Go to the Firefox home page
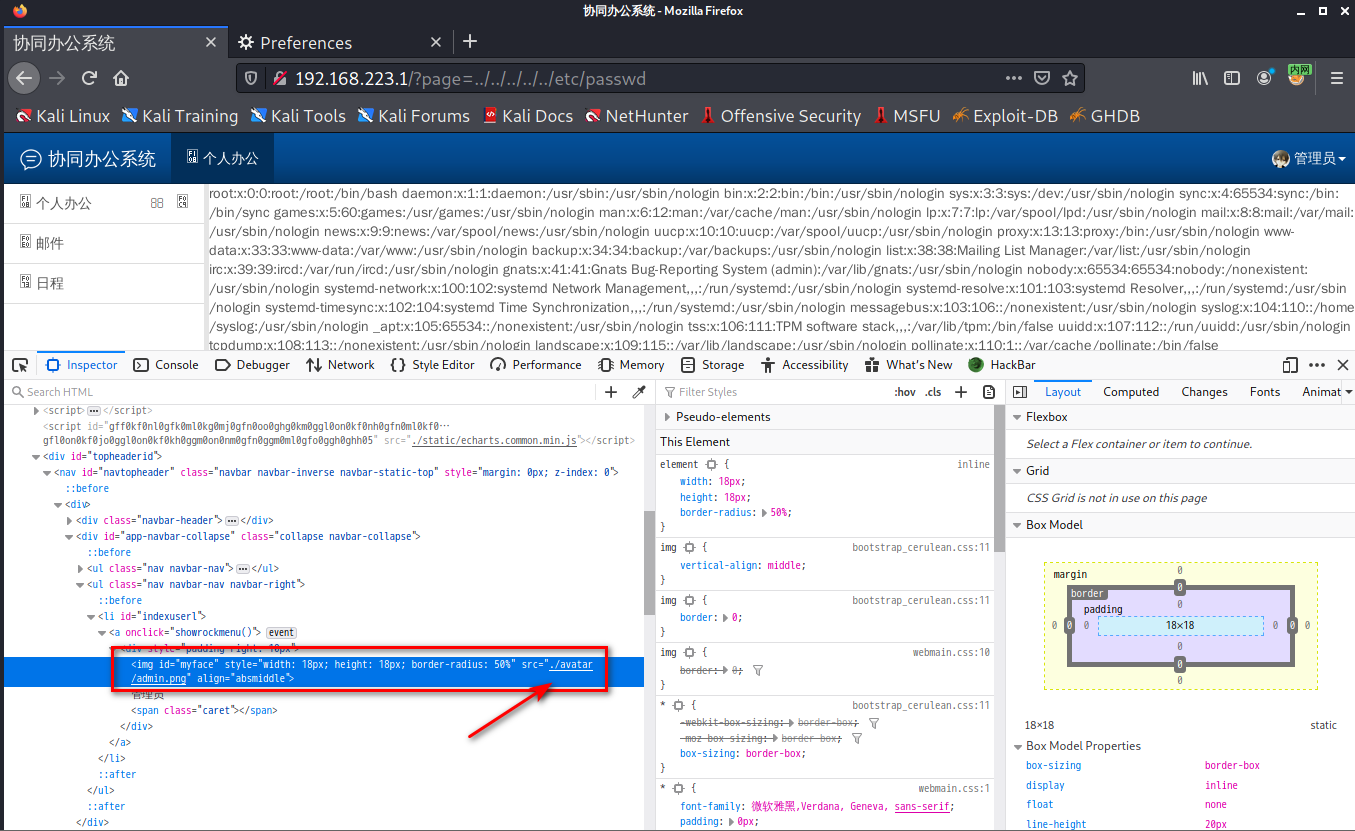This screenshot has width=1355, height=831. pos(121,78)
